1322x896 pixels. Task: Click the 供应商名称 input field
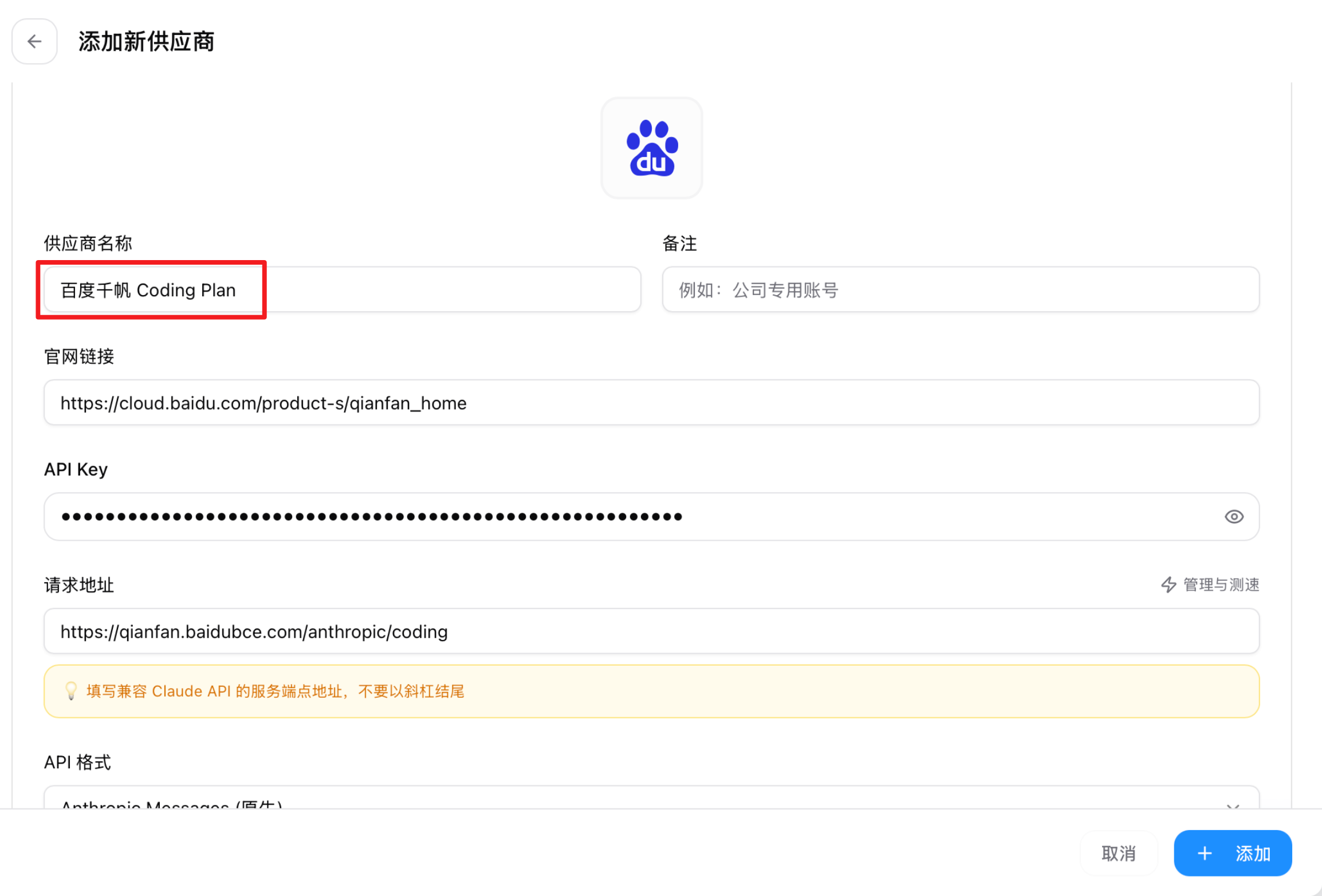click(343, 289)
